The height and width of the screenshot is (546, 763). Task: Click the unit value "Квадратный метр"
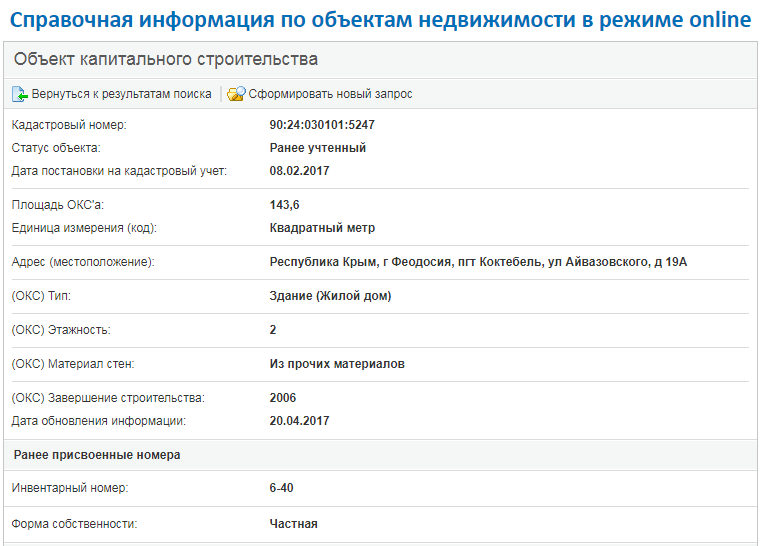[322, 228]
